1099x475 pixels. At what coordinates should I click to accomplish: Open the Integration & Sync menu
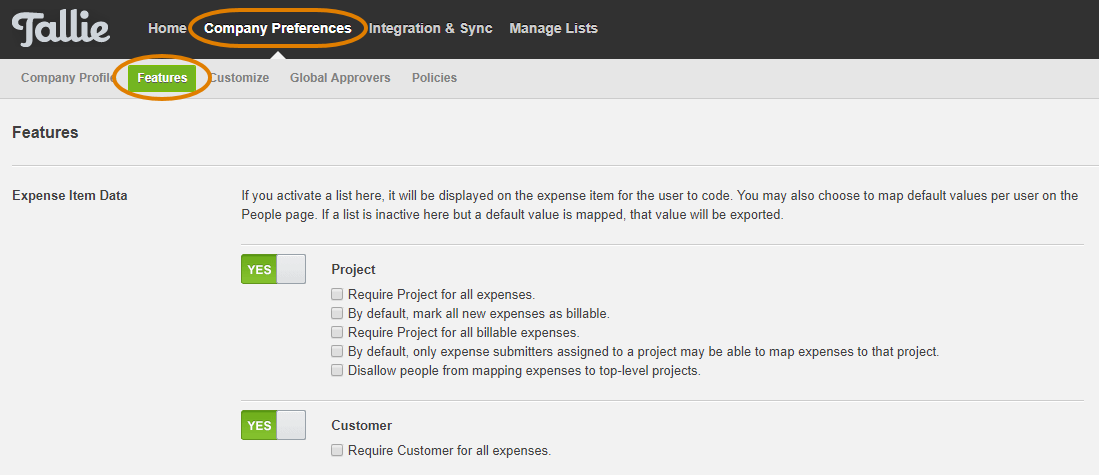(430, 29)
